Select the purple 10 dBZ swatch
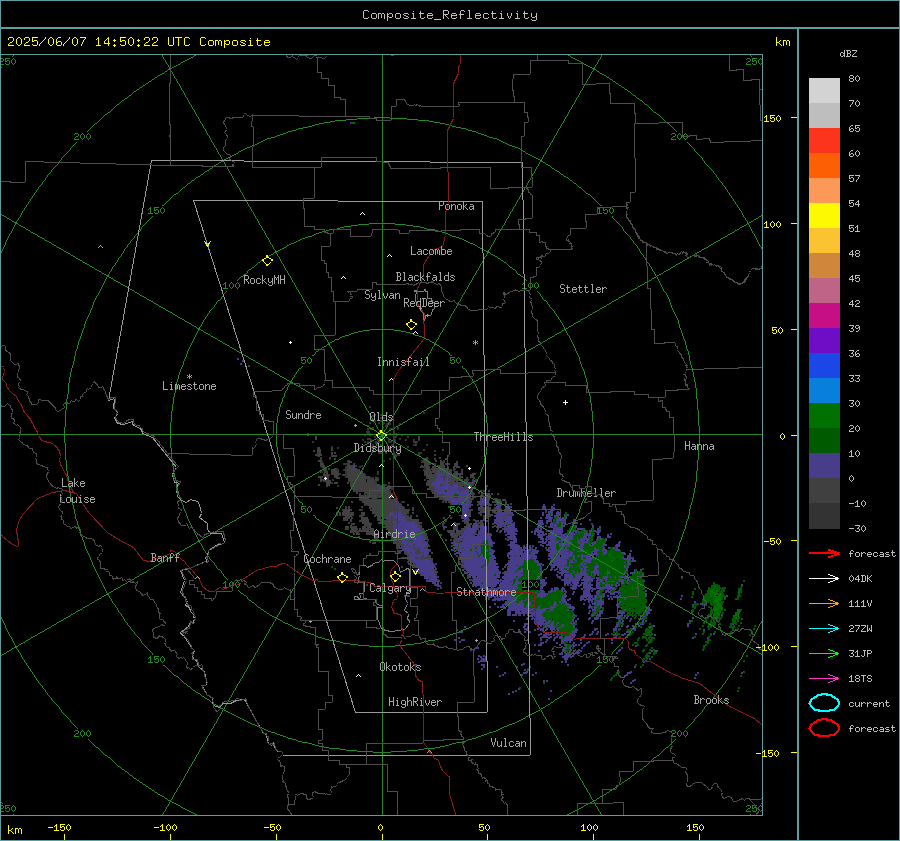The width and height of the screenshot is (900, 841). (x=824, y=465)
